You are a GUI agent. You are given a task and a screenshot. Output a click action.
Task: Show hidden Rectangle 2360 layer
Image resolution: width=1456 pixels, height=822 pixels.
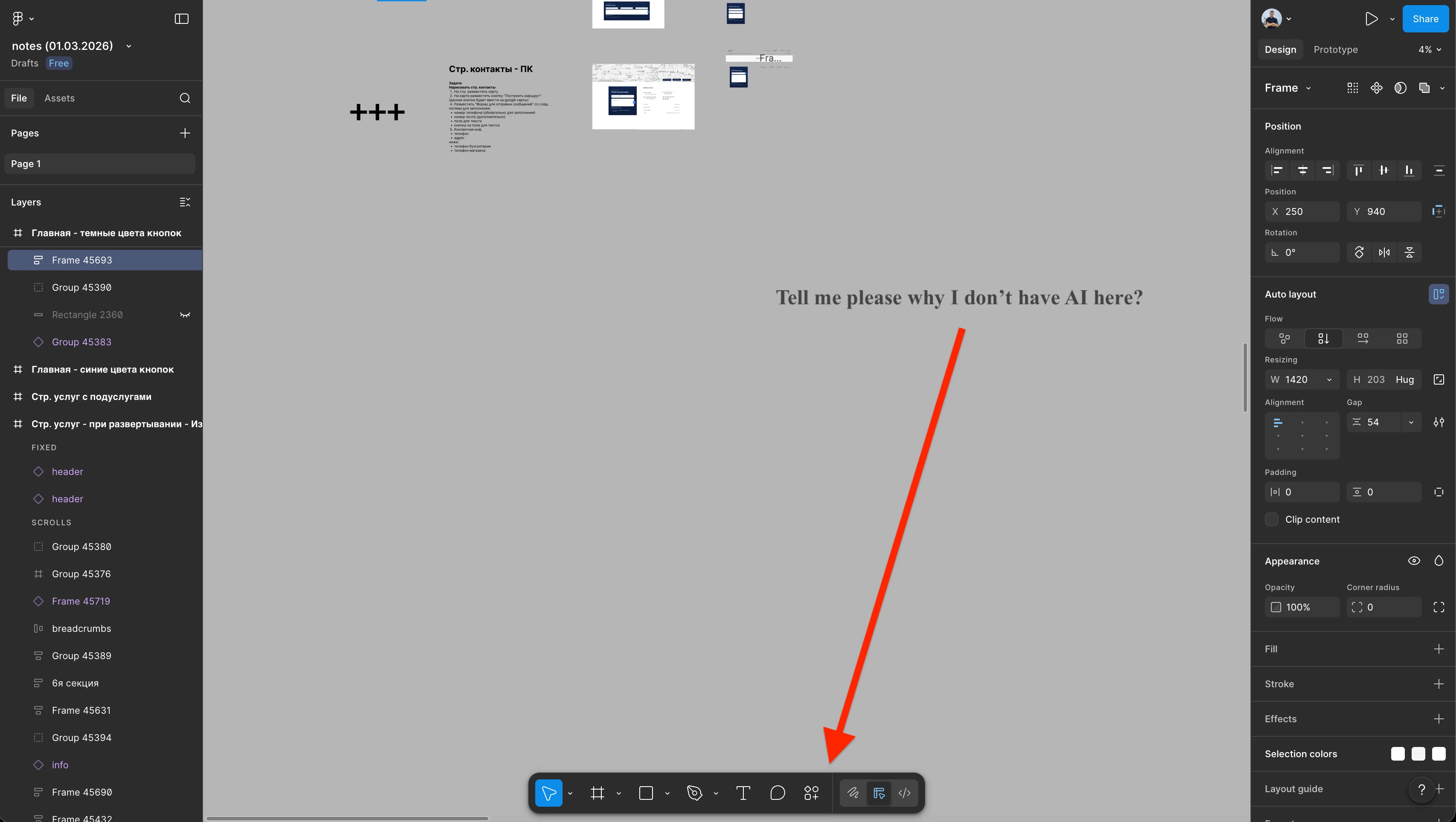click(x=185, y=315)
